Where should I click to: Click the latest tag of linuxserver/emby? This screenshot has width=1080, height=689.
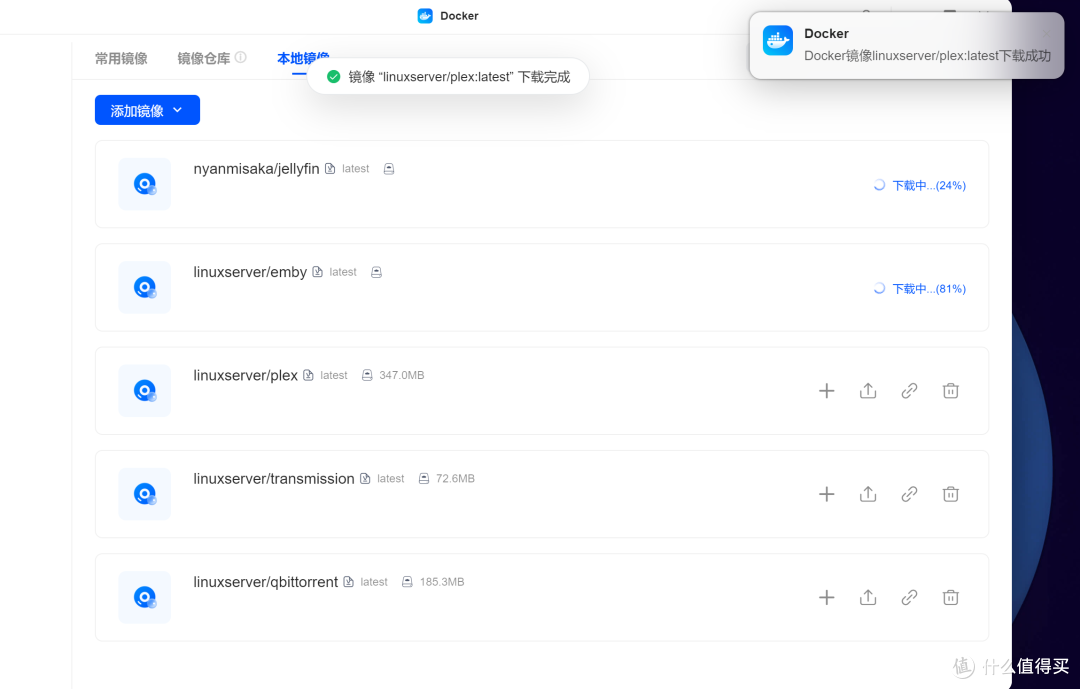click(343, 272)
